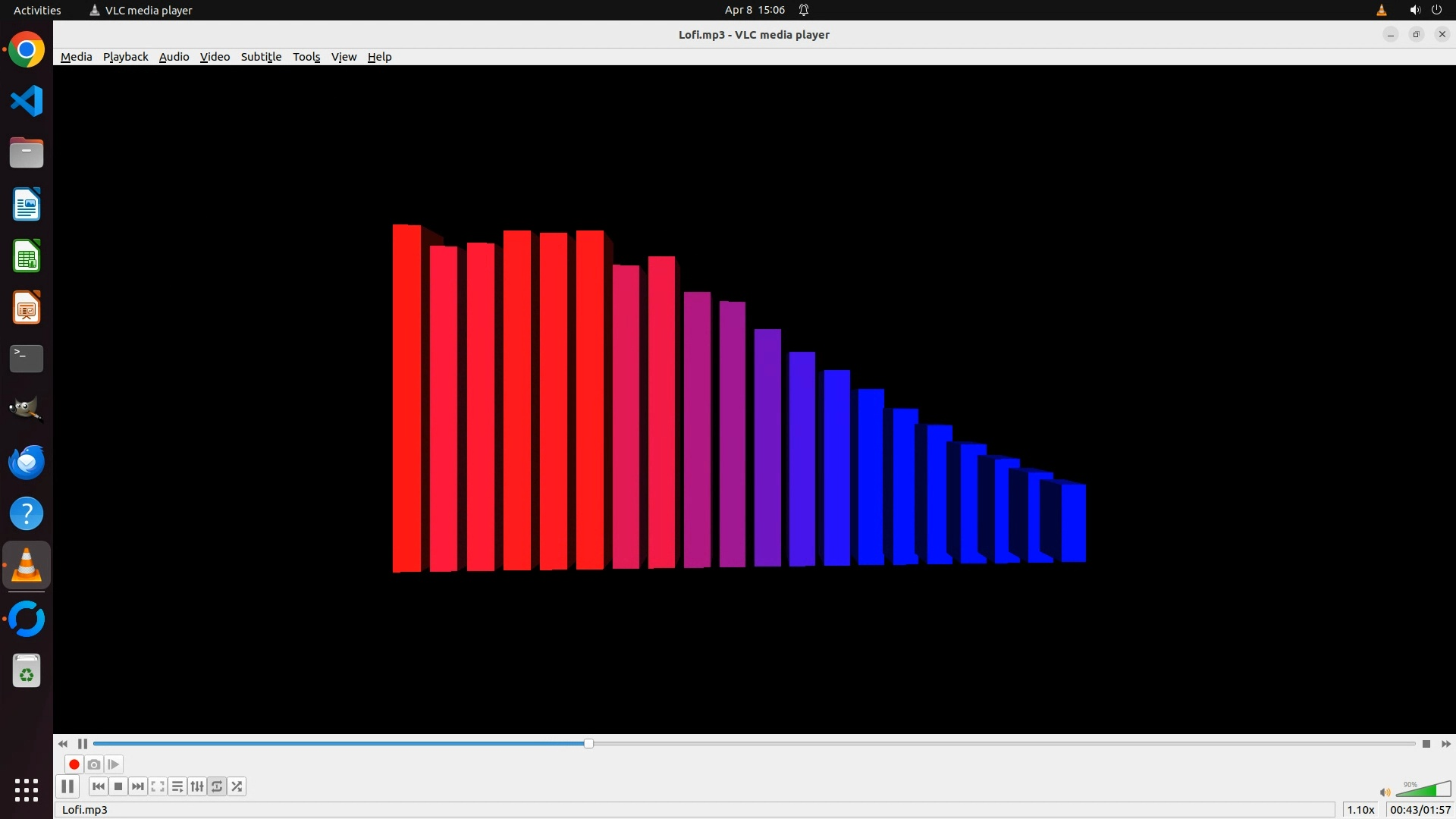Viewport: 1456px width, 819px height.
Task: Stop playback with the stop button
Action: click(118, 786)
